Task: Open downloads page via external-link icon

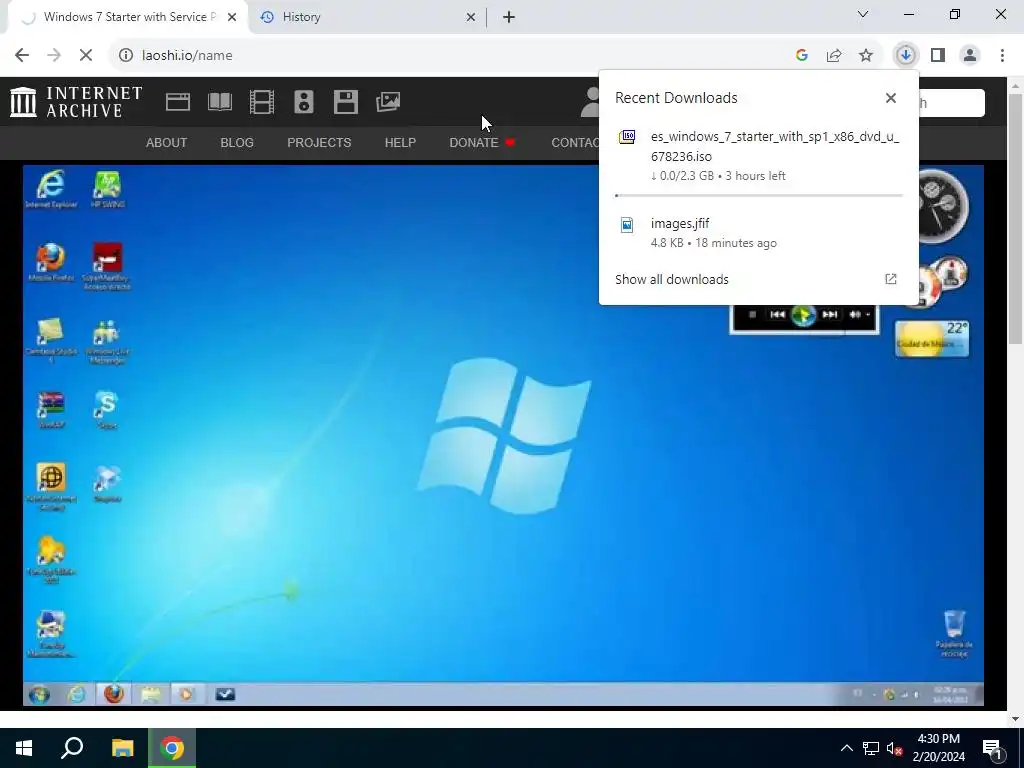Action: click(x=891, y=280)
